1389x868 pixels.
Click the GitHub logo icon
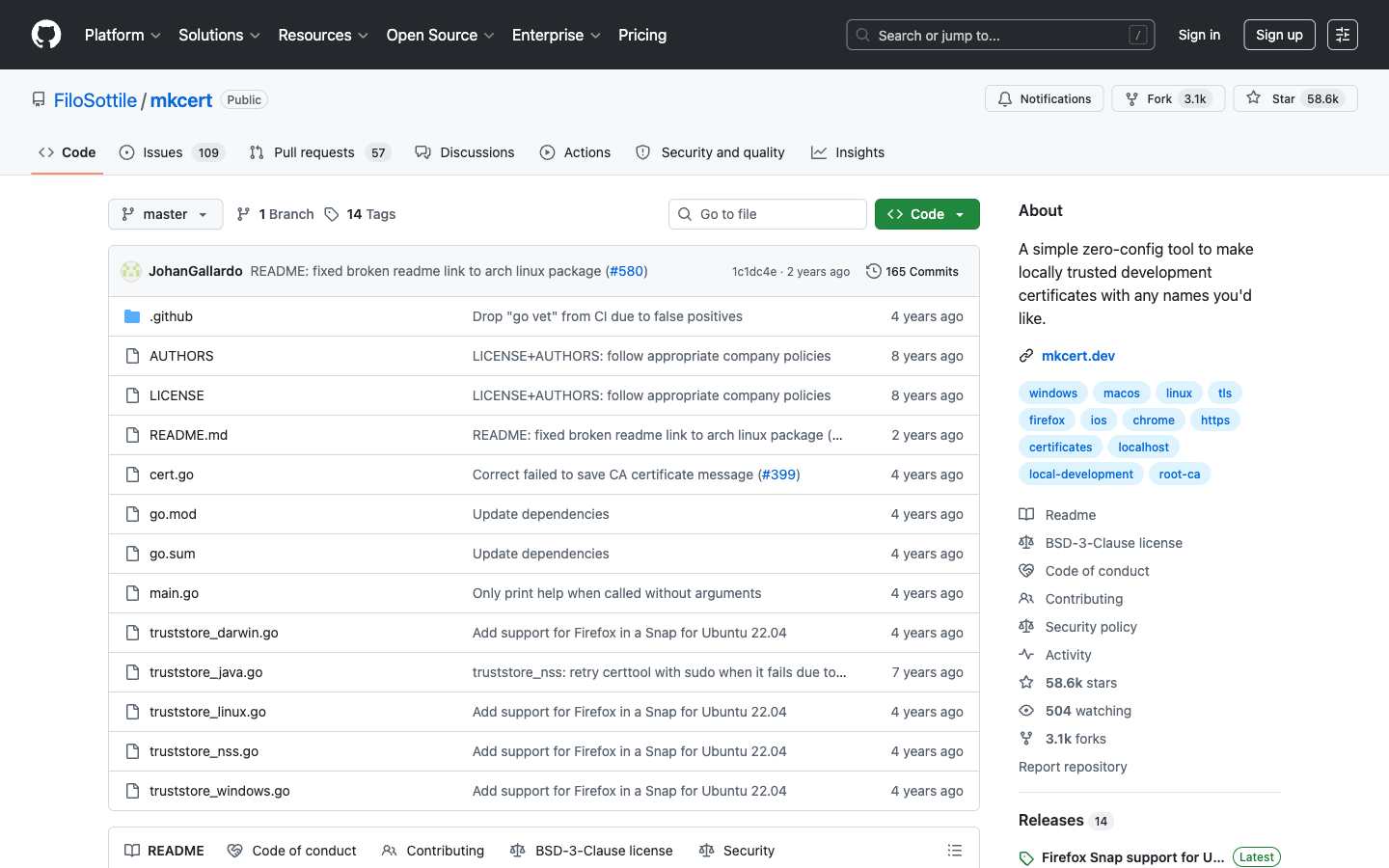coord(46,35)
